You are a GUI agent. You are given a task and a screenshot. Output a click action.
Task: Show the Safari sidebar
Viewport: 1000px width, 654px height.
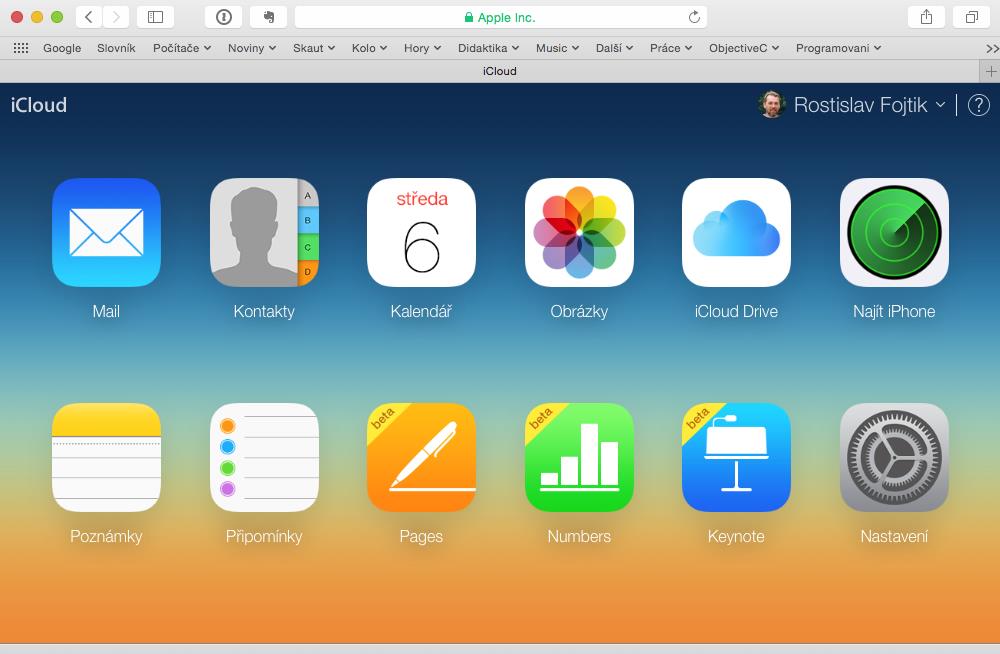(x=156, y=17)
